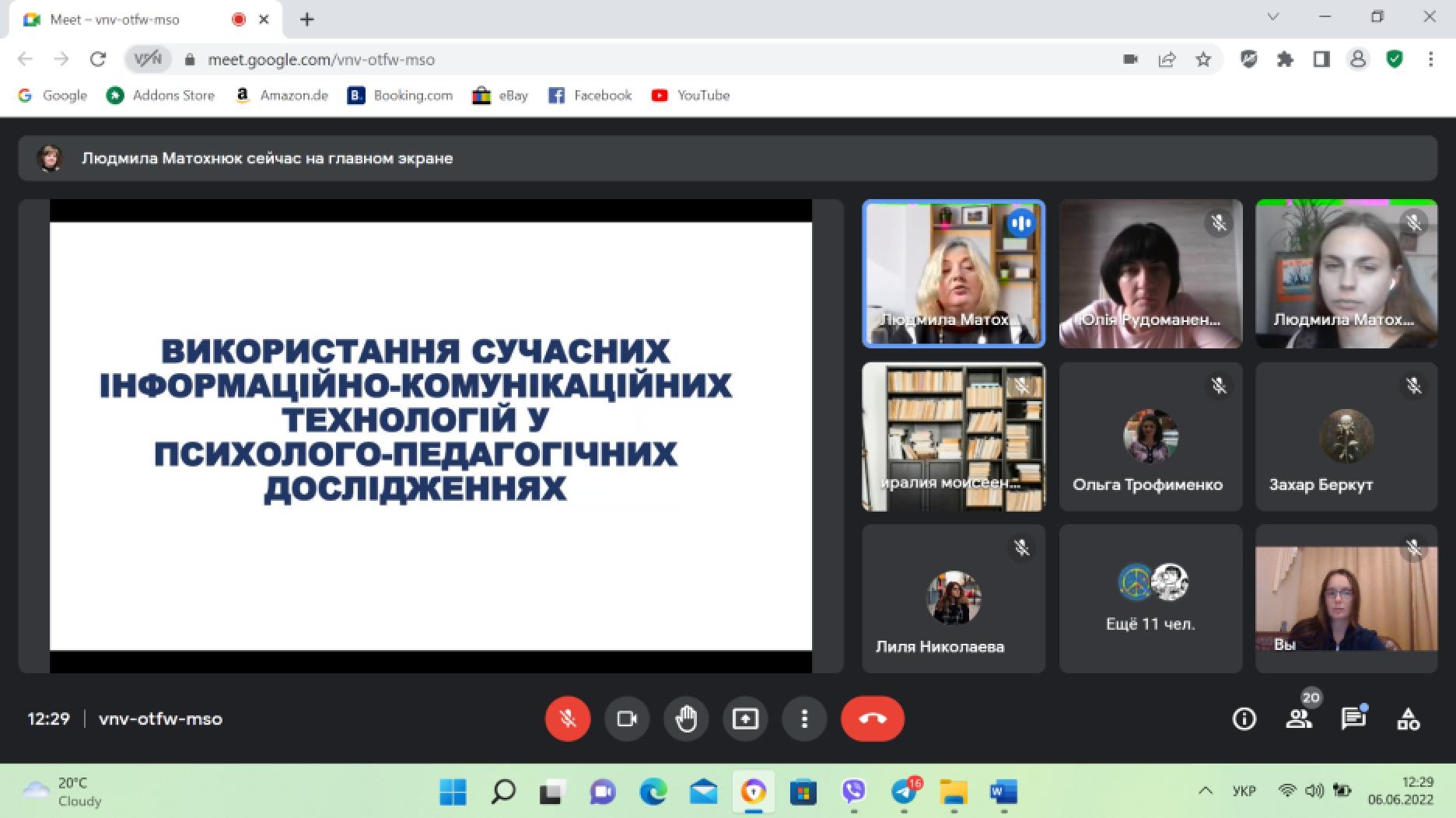Leave the call with red hang-up button
The image size is (1456, 818).
click(x=872, y=718)
